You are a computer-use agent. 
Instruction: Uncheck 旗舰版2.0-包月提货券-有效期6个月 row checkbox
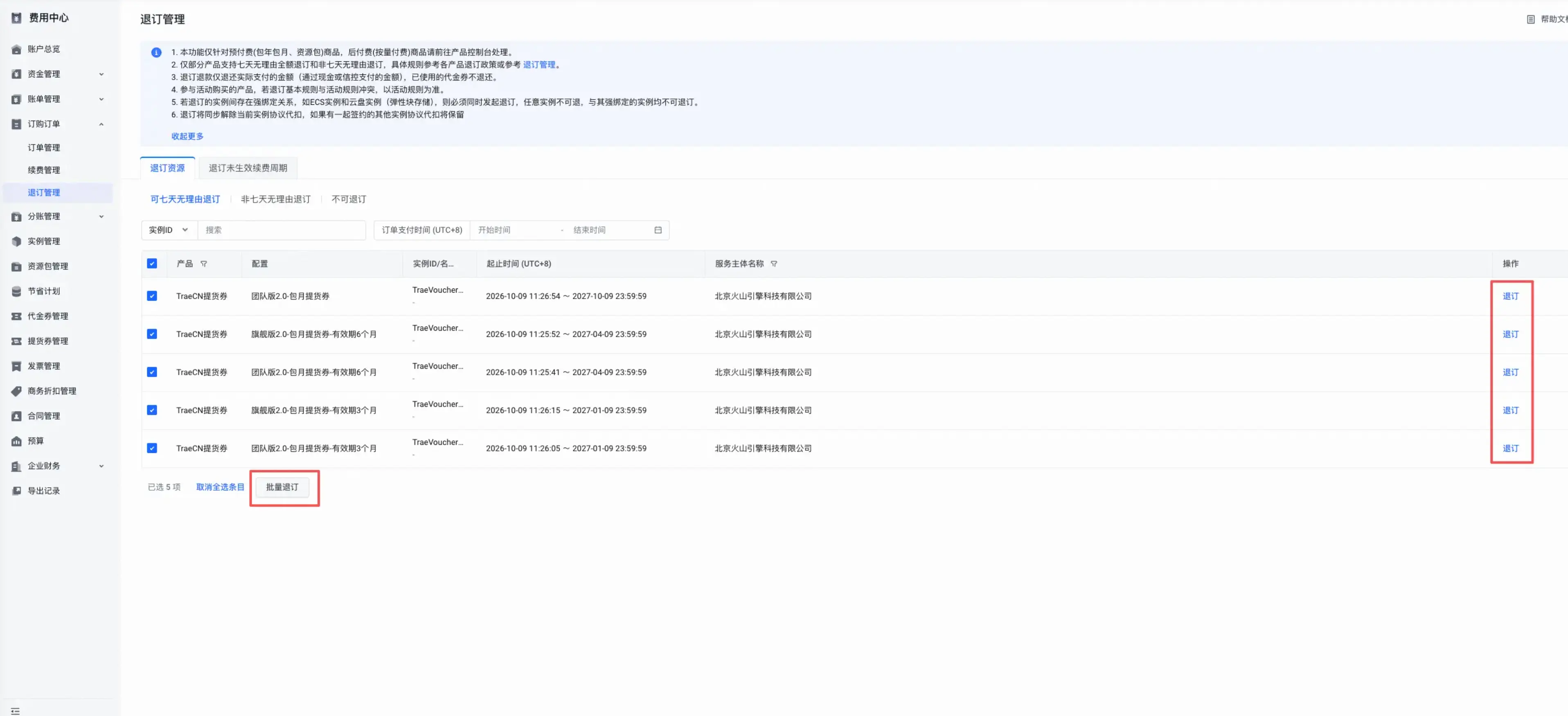pyautogui.click(x=152, y=334)
